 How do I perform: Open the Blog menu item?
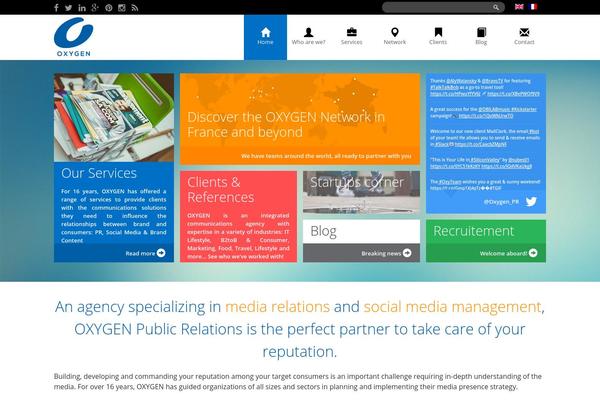(x=481, y=37)
